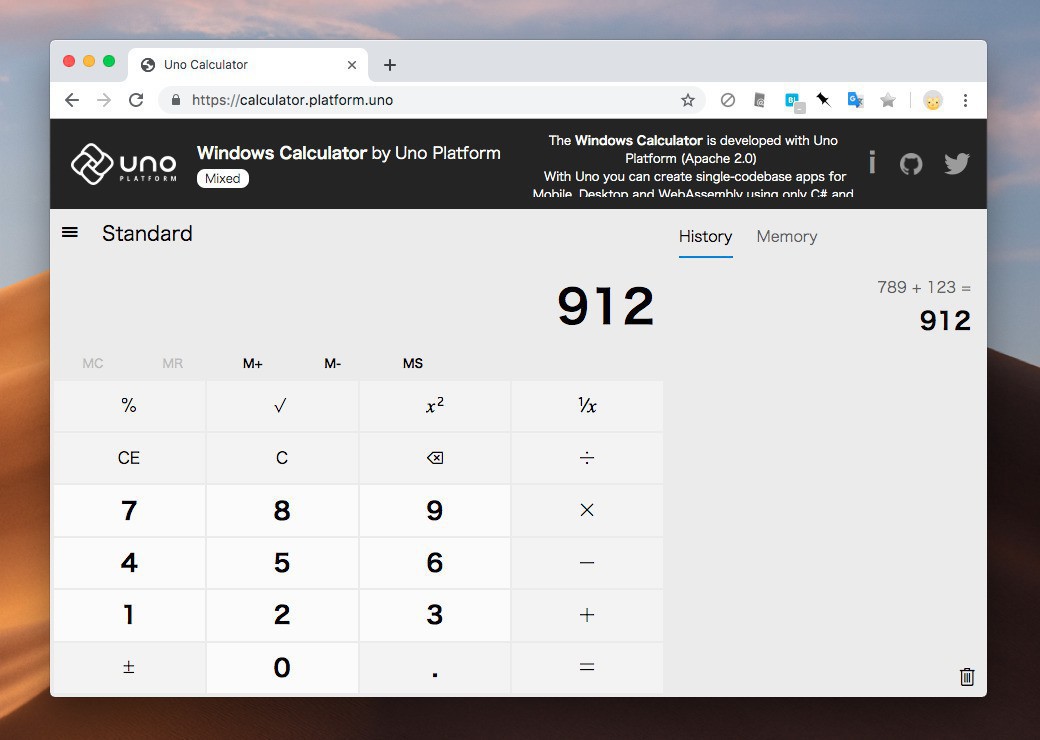Click digit 8 on keypad
The width and height of the screenshot is (1040, 740).
281,510
